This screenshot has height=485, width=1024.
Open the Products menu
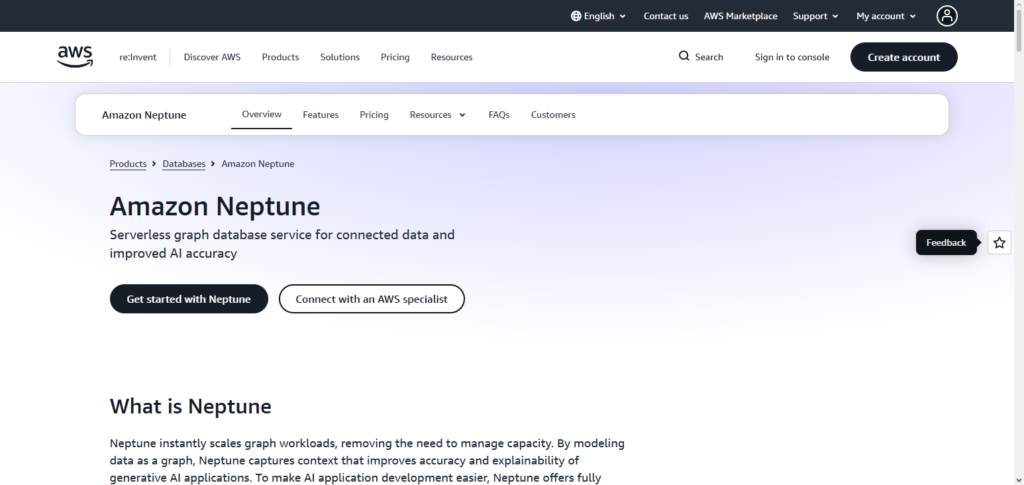coord(280,57)
